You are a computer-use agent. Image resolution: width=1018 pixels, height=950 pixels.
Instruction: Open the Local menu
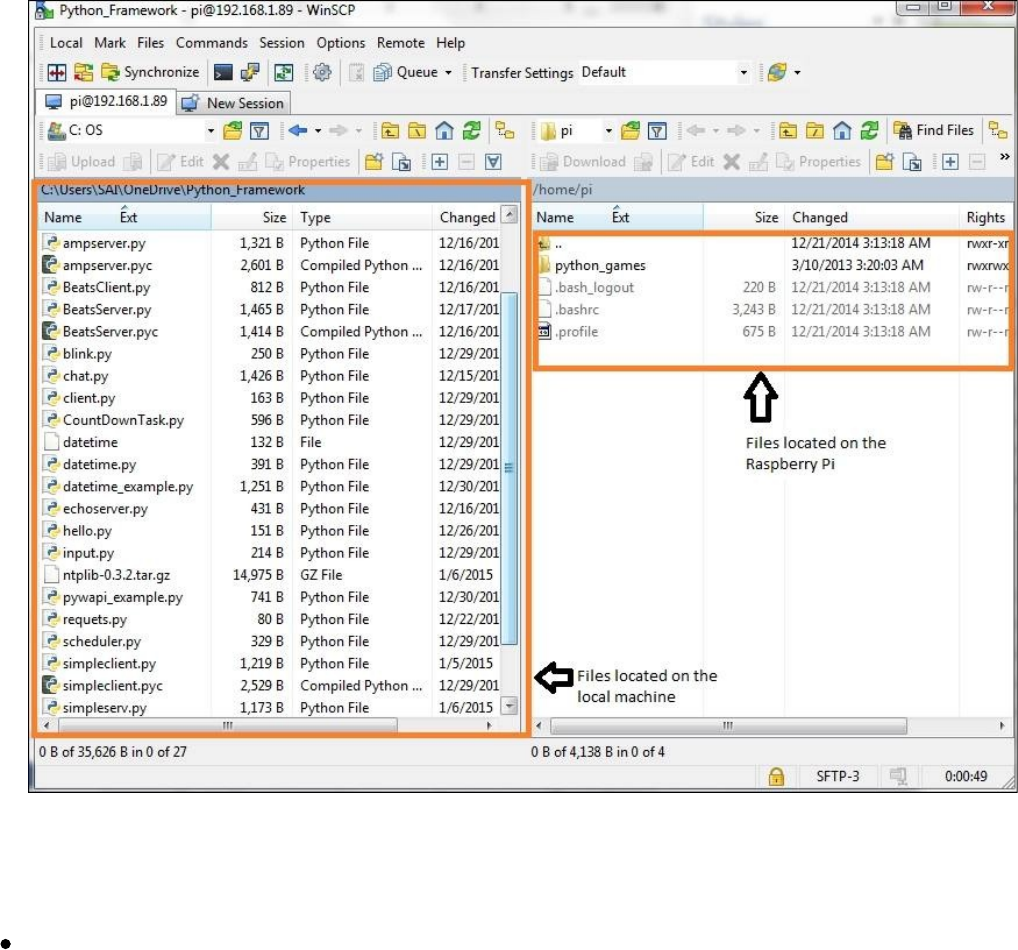[66, 43]
